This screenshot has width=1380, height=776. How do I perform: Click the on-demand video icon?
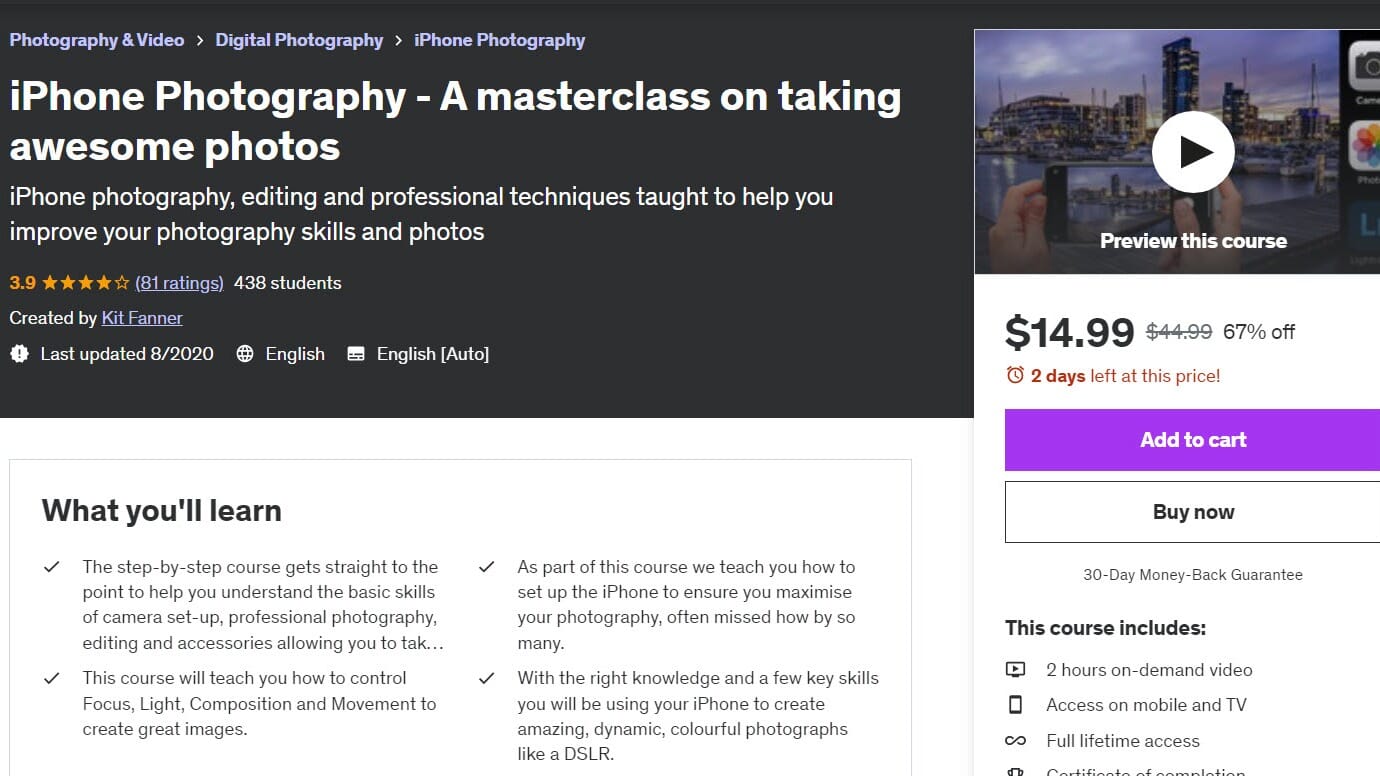pos(1015,669)
